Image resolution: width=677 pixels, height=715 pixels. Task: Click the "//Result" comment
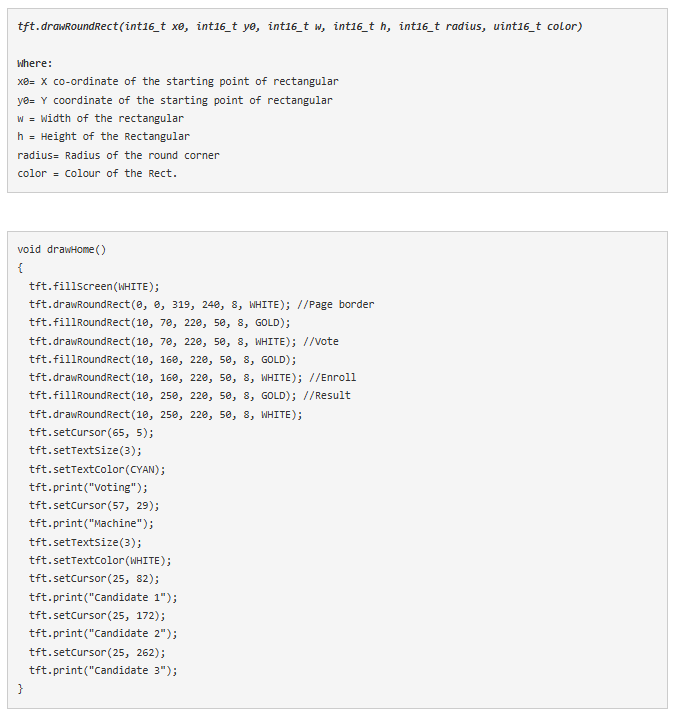(x=326, y=395)
